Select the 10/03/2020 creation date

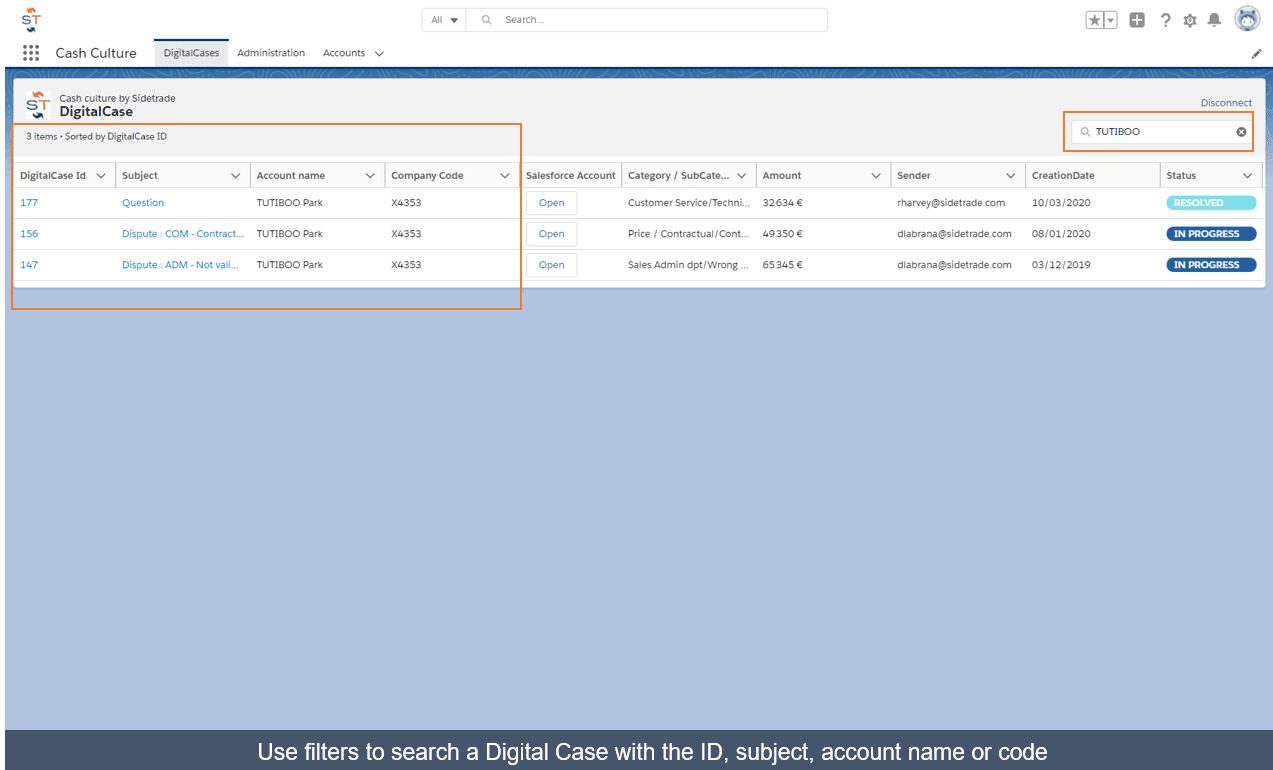tap(1061, 203)
